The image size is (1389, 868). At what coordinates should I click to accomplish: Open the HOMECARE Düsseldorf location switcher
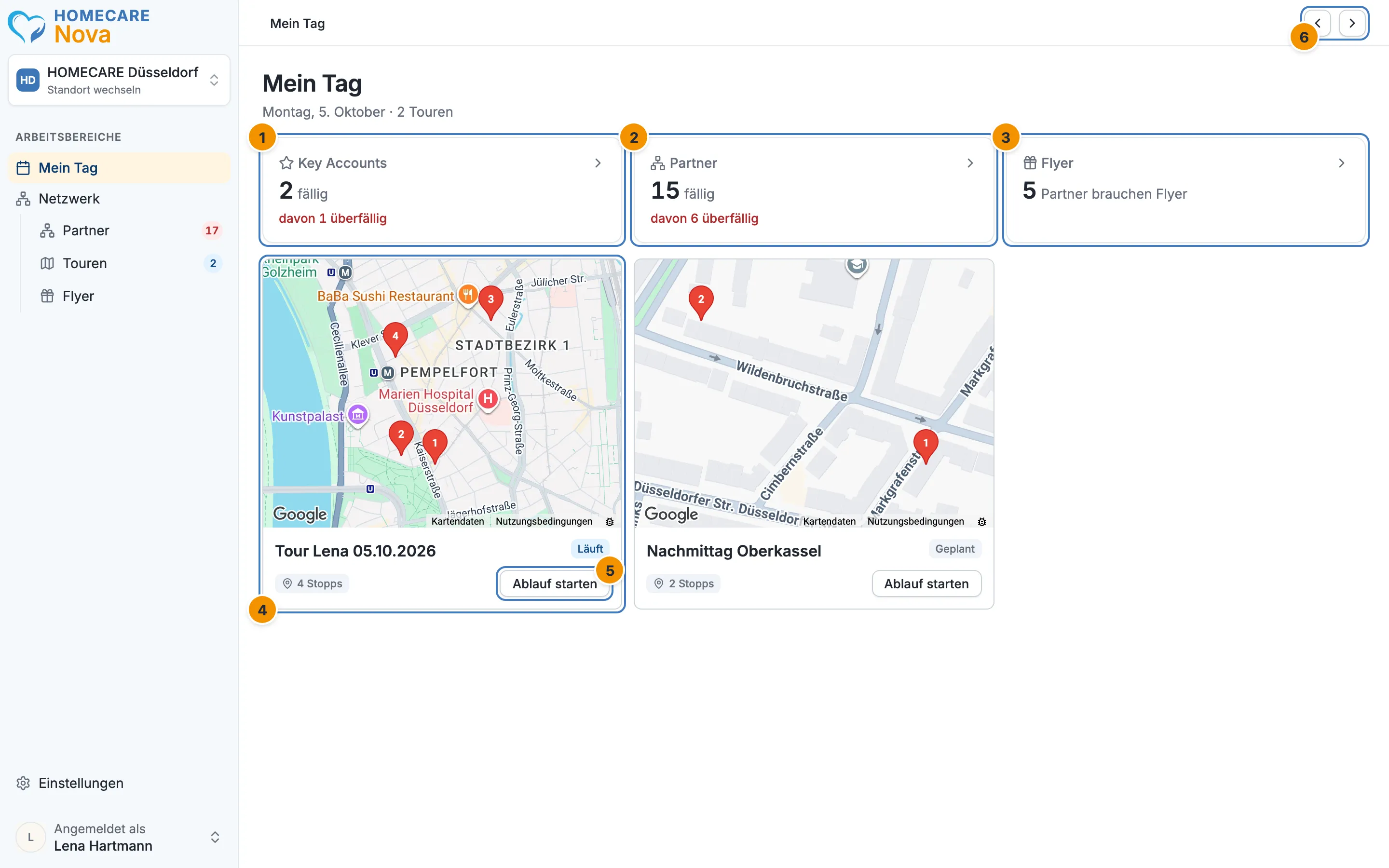[119, 80]
